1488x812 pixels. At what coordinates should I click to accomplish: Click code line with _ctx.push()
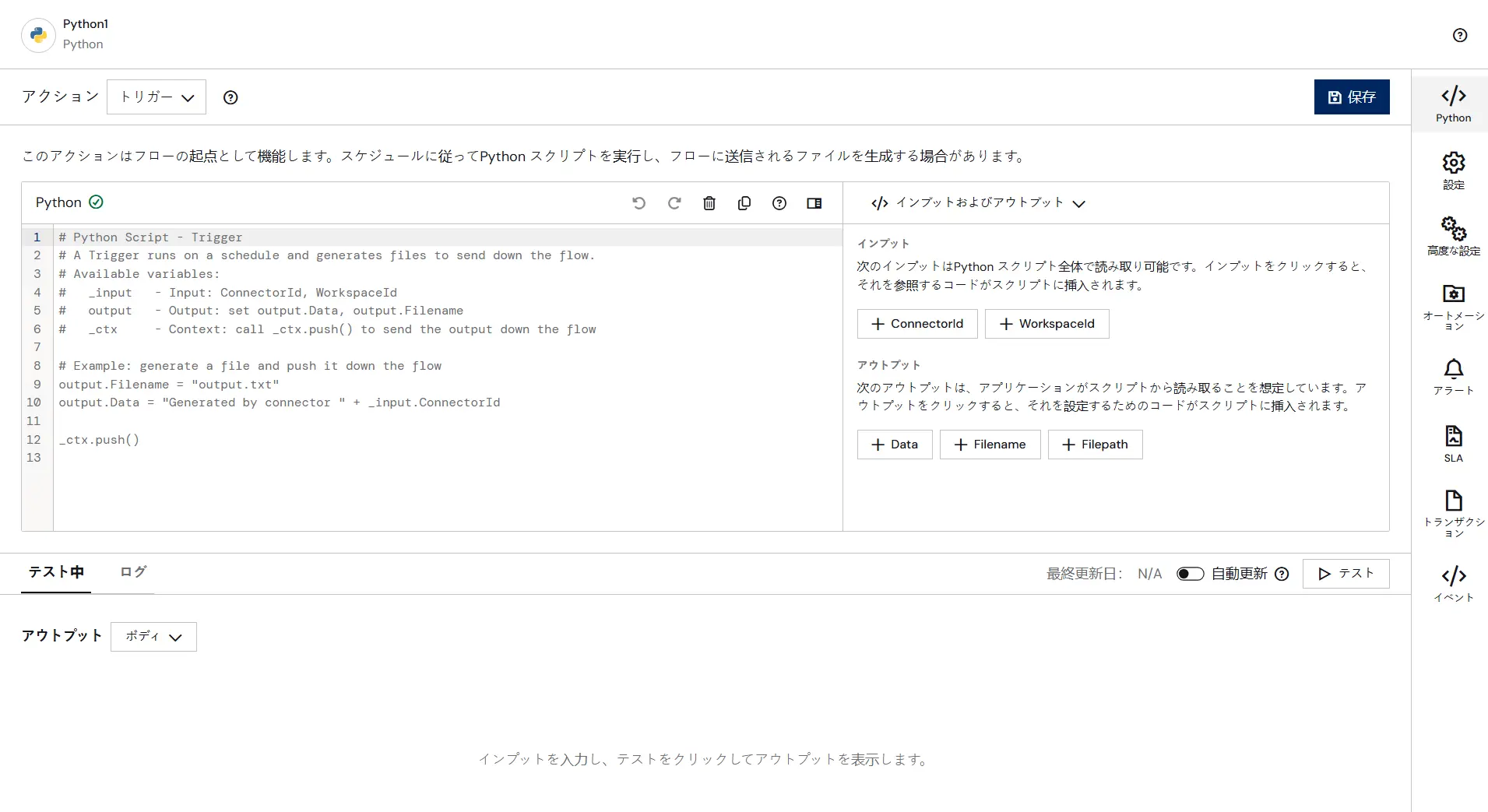coord(99,440)
